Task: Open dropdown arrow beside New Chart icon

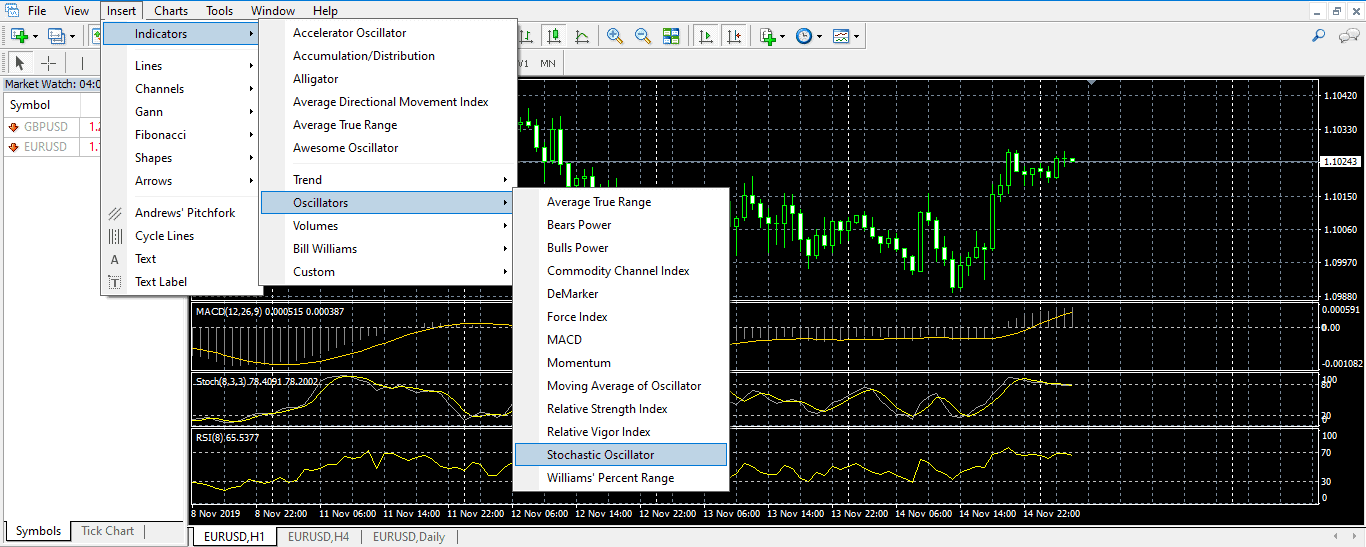Action: point(35,36)
